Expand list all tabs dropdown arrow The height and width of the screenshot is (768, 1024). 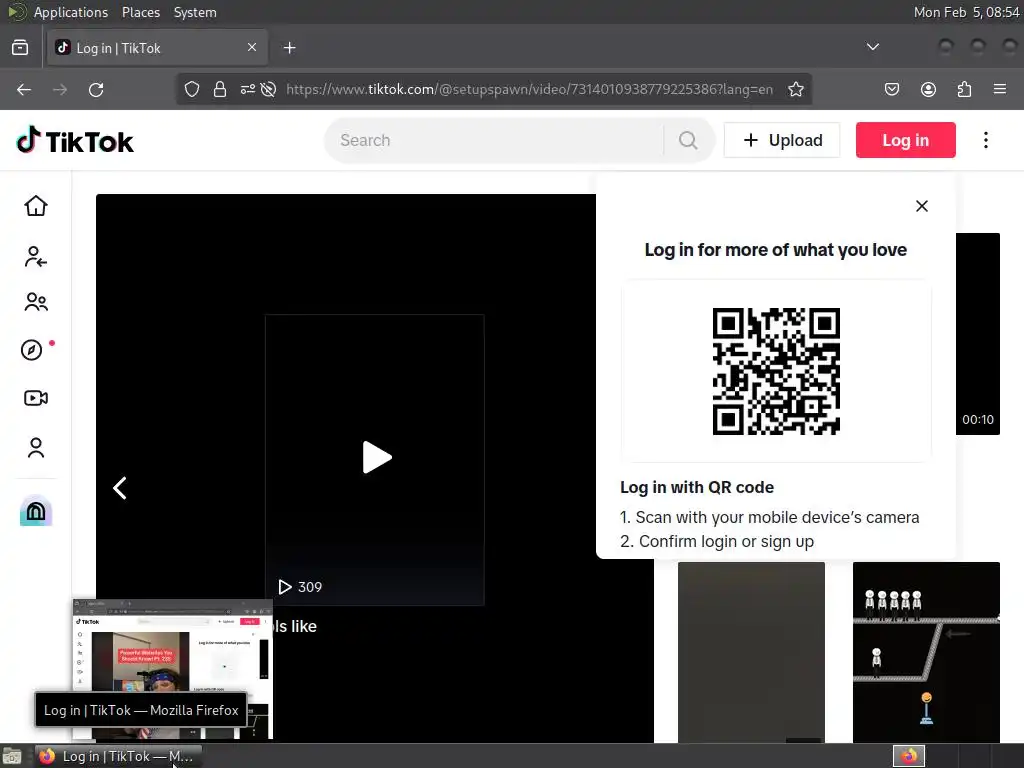(x=872, y=47)
